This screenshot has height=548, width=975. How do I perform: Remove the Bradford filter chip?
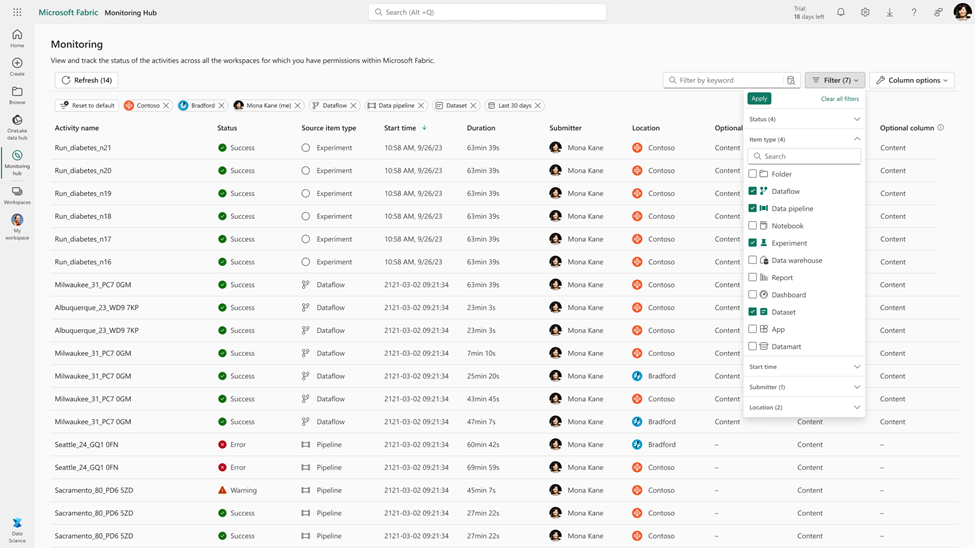click(221, 106)
